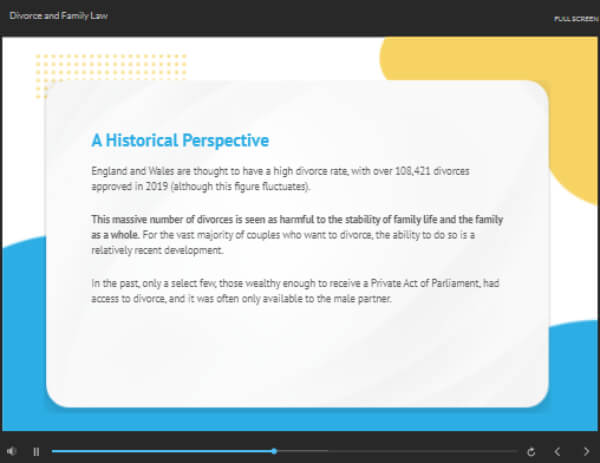Click the paragraph mentioning 108,421 divorces
The width and height of the screenshot is (600, 463).
[280, 179]
